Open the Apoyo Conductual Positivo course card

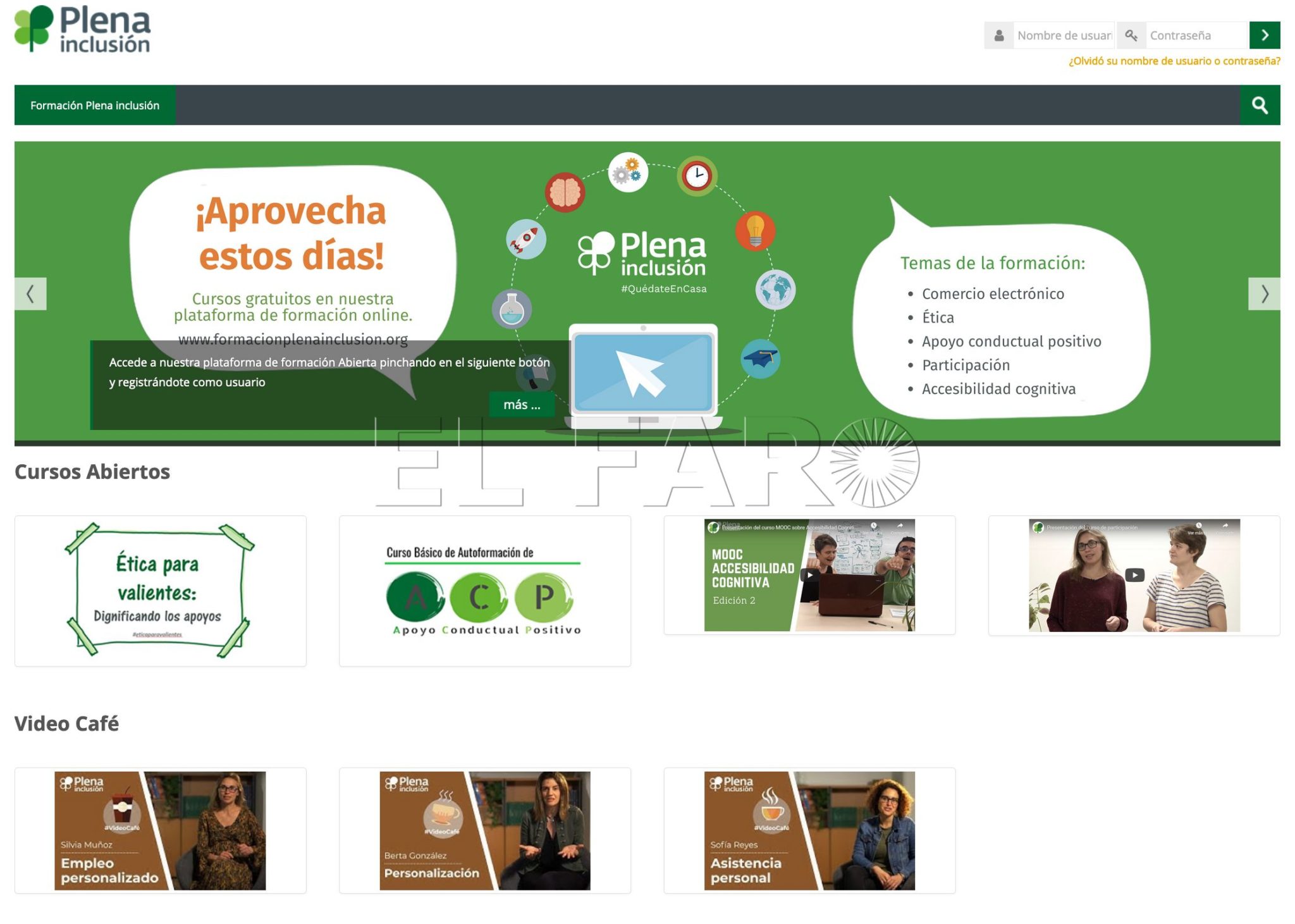485,591
